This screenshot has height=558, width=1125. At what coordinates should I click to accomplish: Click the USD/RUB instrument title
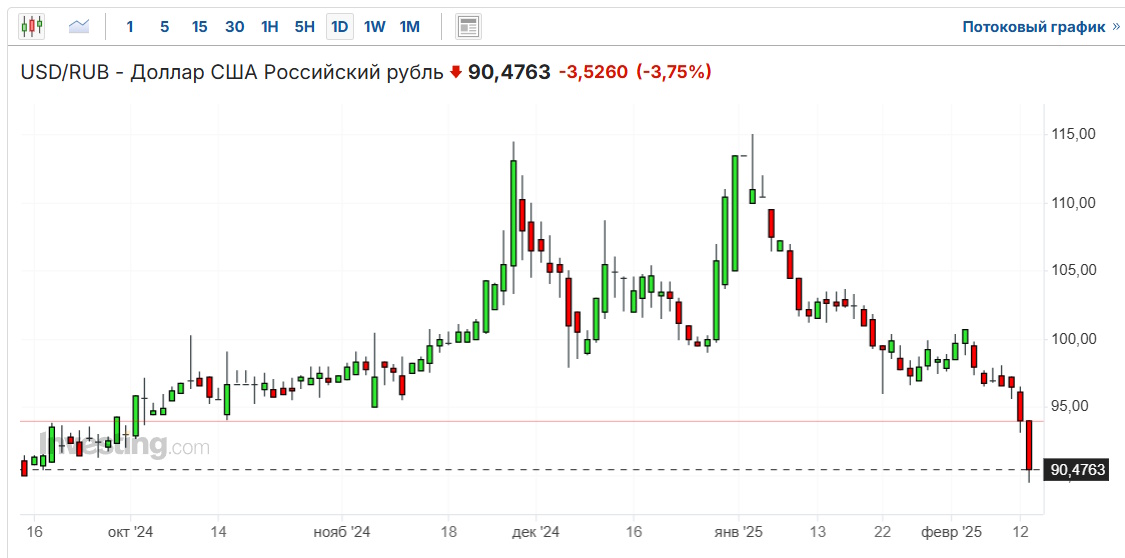[x=232, y=72]
